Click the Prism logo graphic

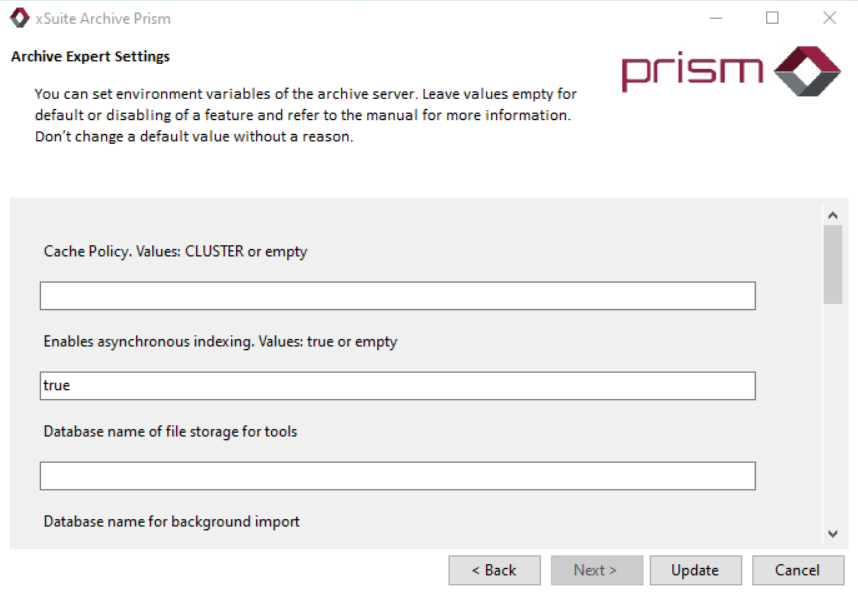click(x=730, y=71)
